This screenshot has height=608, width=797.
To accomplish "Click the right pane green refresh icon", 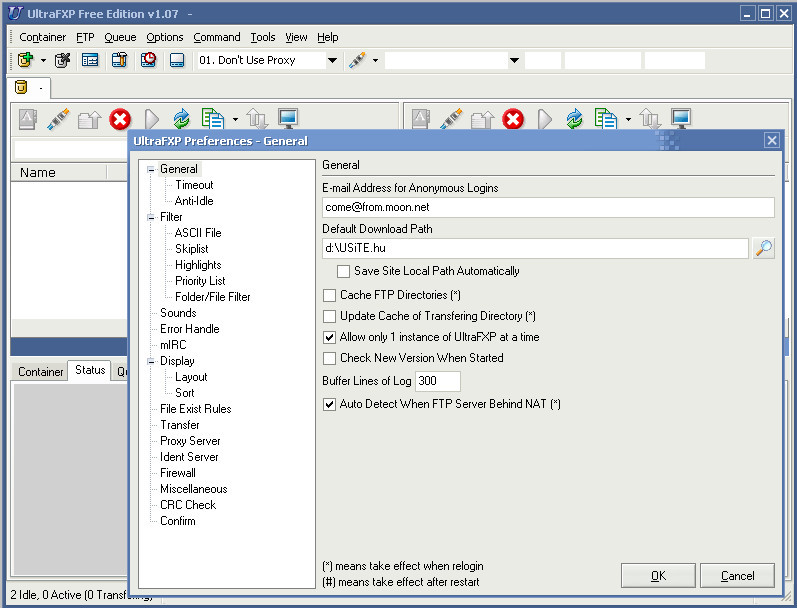I will [574, 119].
